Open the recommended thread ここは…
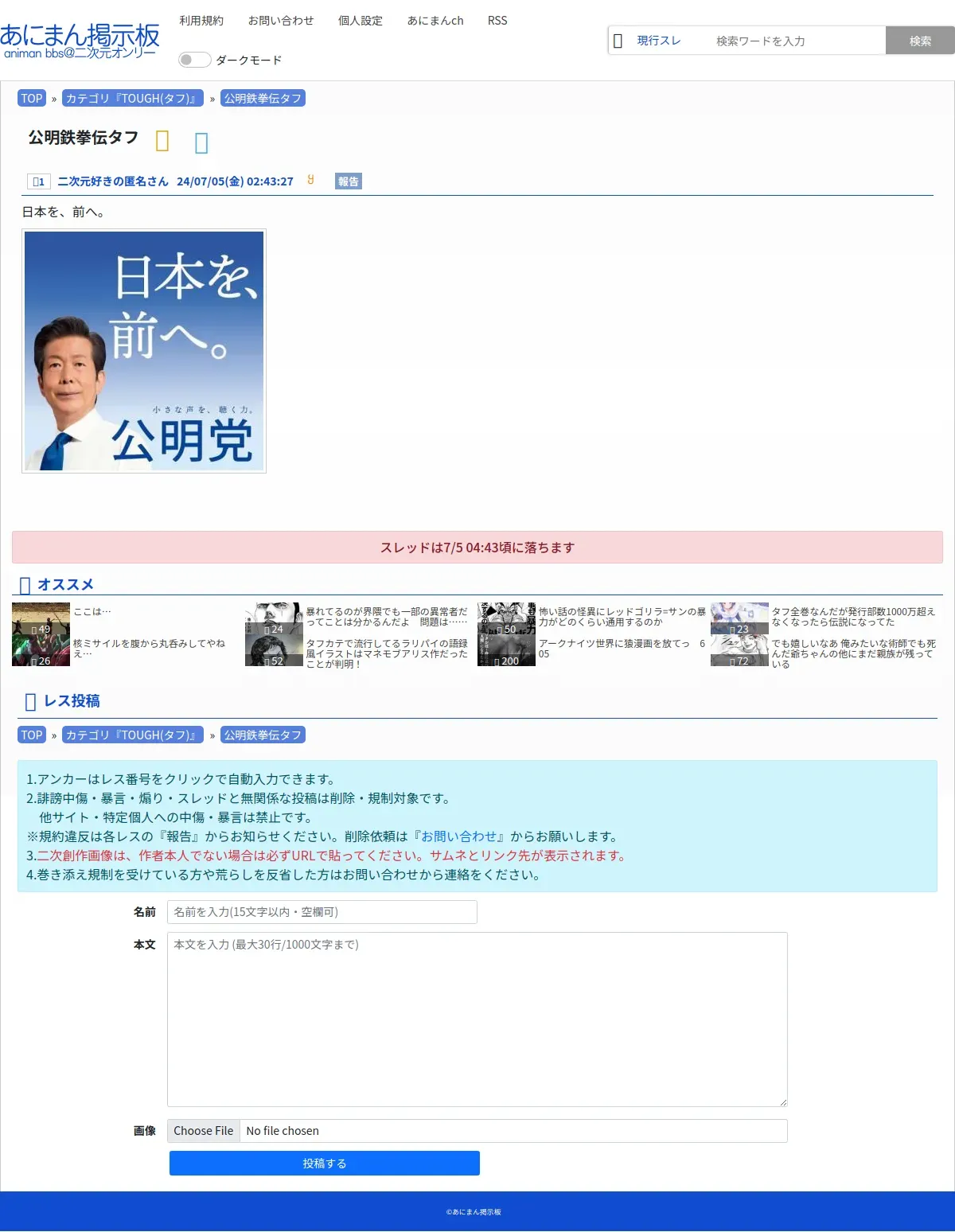Screen dimensions: 955x1232 (x=92, y=611)
